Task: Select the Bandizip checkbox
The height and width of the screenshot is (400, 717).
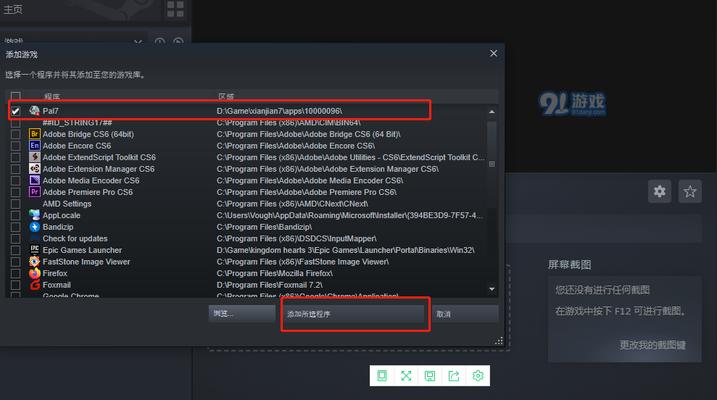Action: pyautogui.click(x=16, y=227)
